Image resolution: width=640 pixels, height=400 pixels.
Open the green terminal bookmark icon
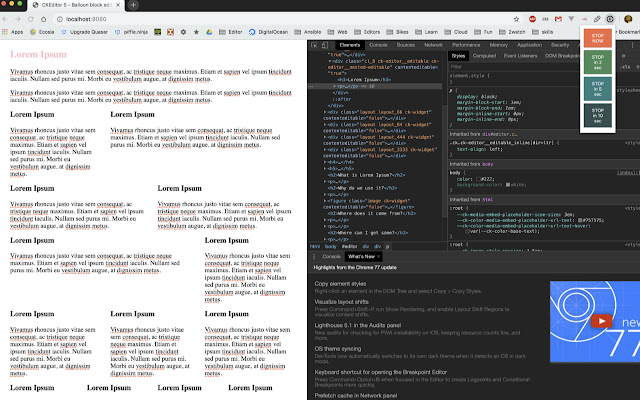point(158,32)
